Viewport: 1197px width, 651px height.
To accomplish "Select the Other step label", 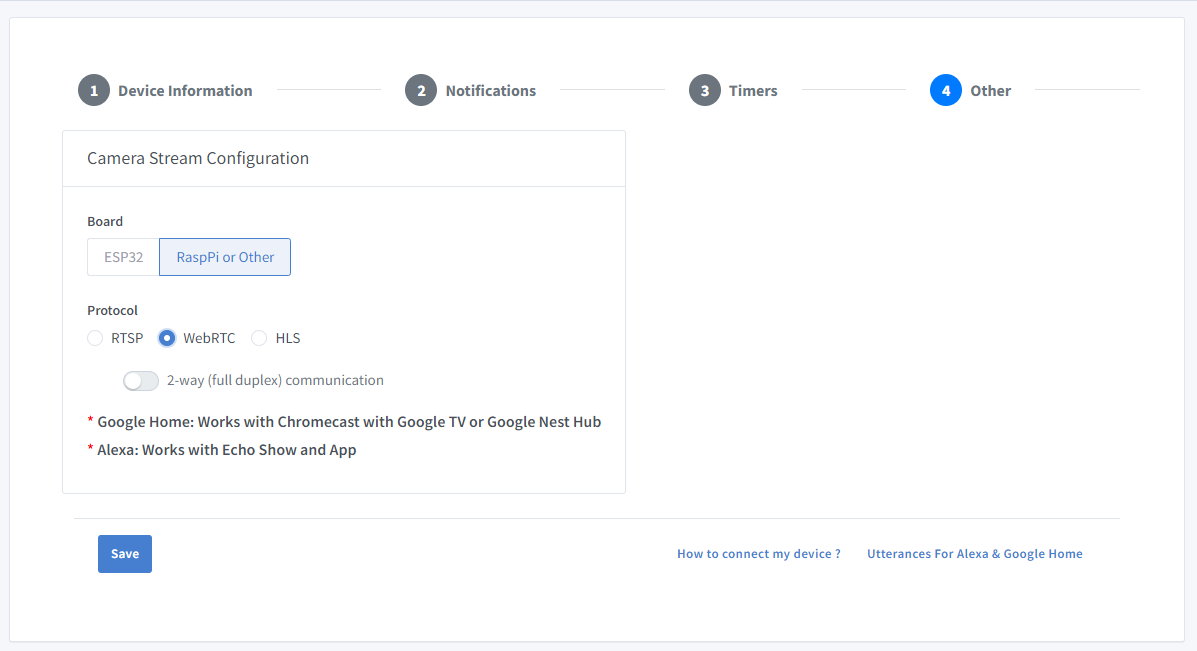I will 990,91.
